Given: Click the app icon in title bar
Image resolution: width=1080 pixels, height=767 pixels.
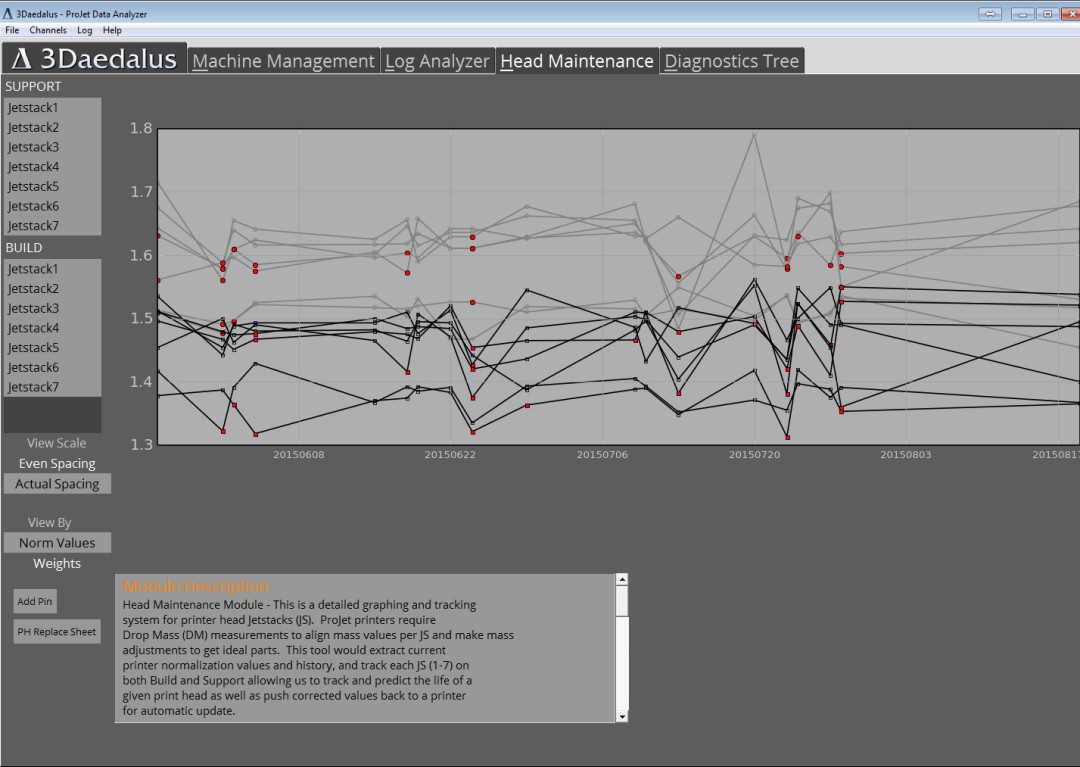Looking at the screenshot, I should 8,13.
